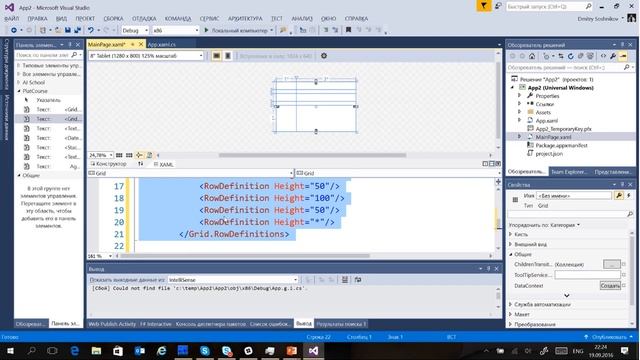Image resolution: width=640 pixels, height=360 pixels.
Task: Open the Output source IntelliSense dropdown
Action: [x=233, y=280]
